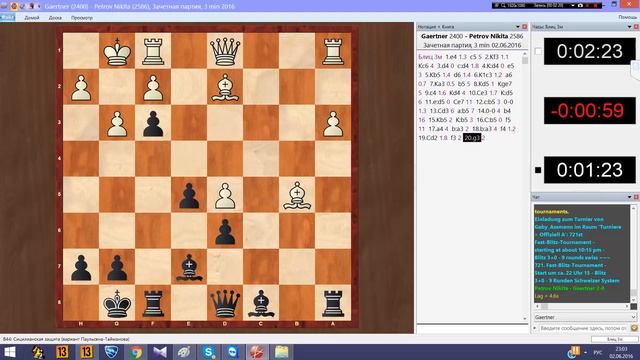This screenshot has width=640, height=360.
Task: Close the blitz clock panel
Action: pyautogui.click(x=636, y=27)
